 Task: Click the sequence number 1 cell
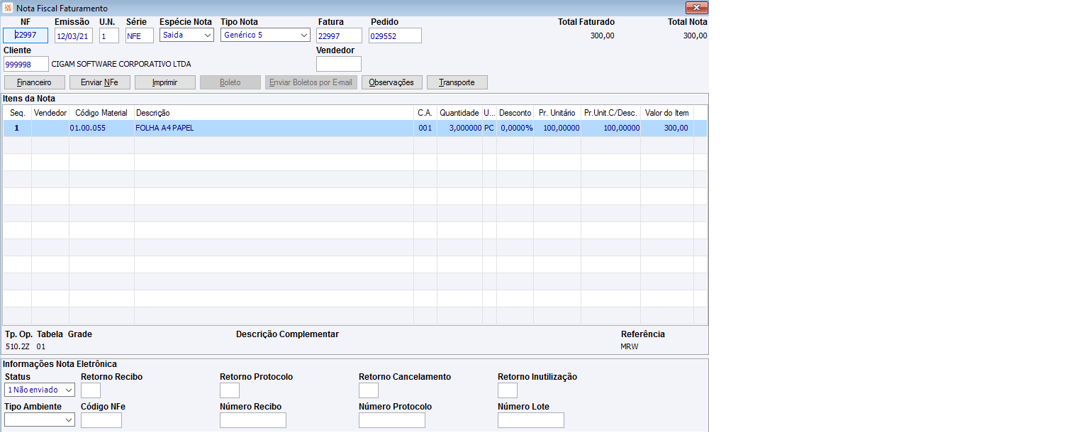pos(17,128)
